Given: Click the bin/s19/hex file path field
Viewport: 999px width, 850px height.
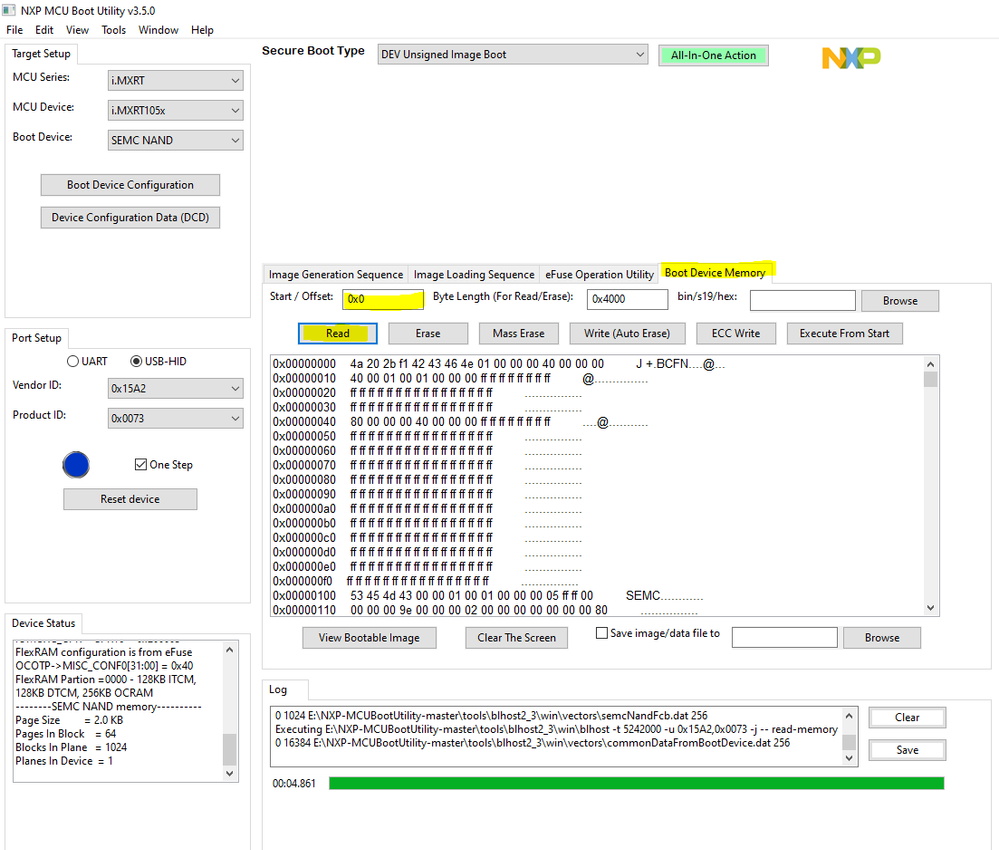Looking at the screenshot, I should tap(802, 301).
